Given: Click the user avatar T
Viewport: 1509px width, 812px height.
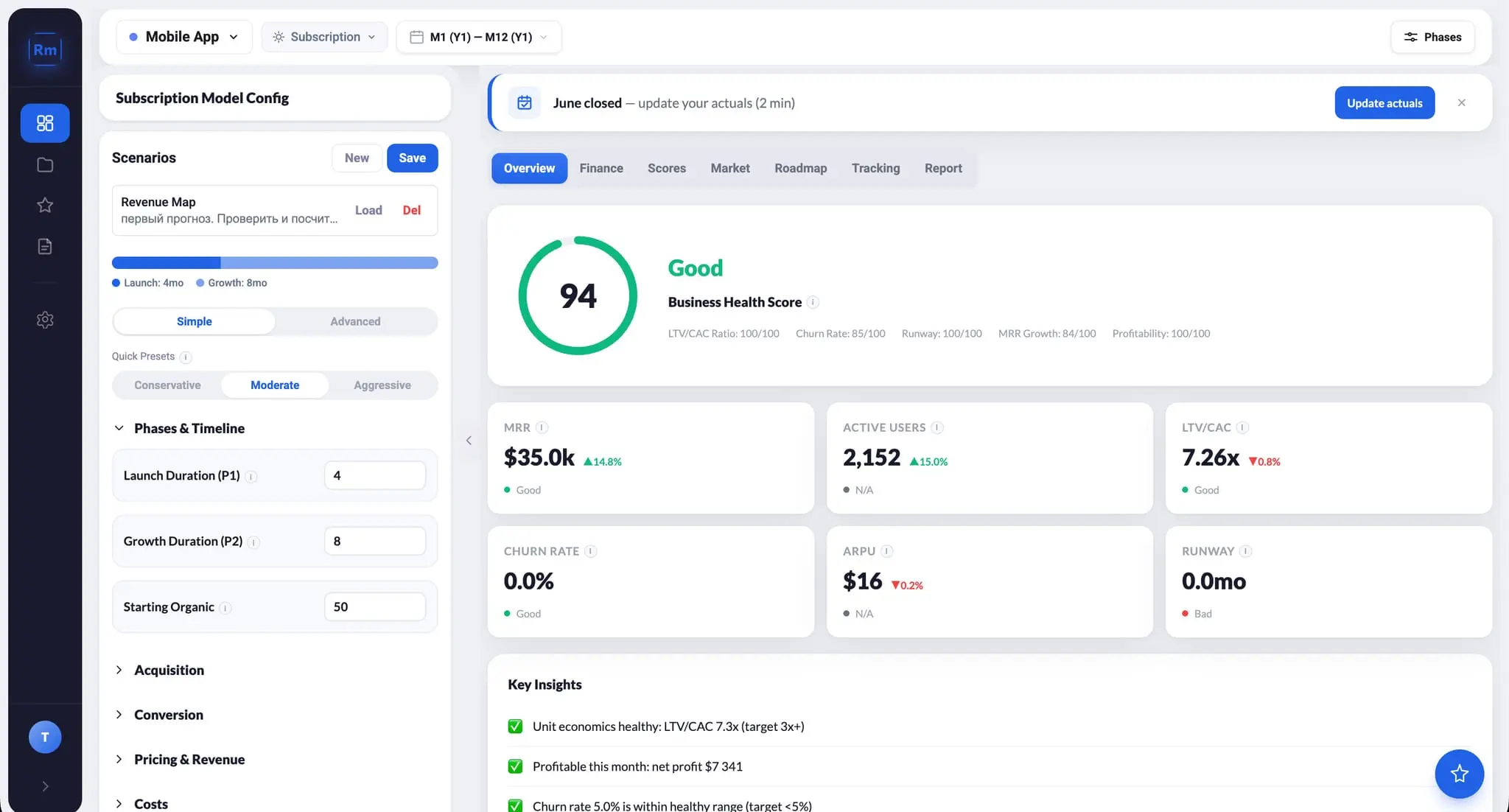Looking at the screenshot, I should coord(45,737).
